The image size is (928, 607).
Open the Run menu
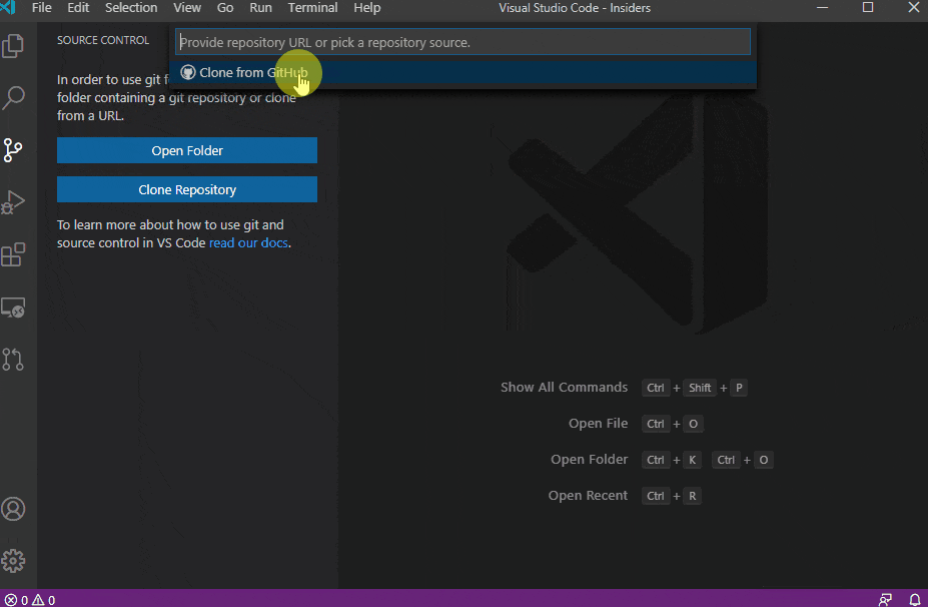[x=260, y=8]
